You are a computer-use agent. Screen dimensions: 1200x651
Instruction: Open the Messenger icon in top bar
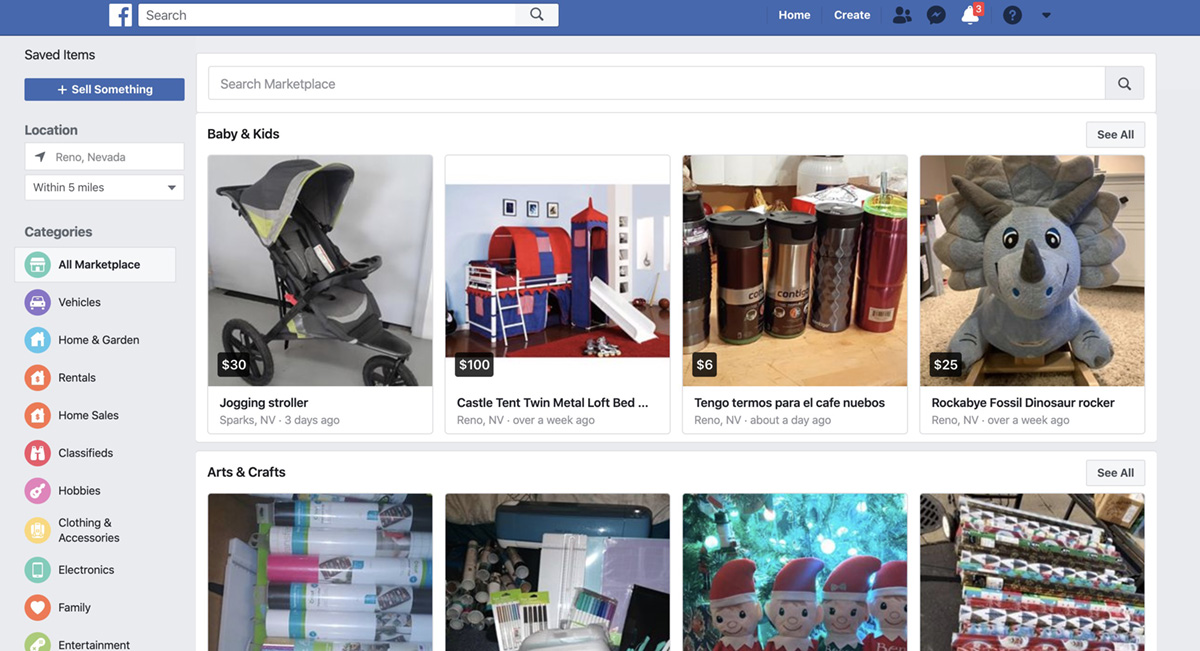[936, 15]
